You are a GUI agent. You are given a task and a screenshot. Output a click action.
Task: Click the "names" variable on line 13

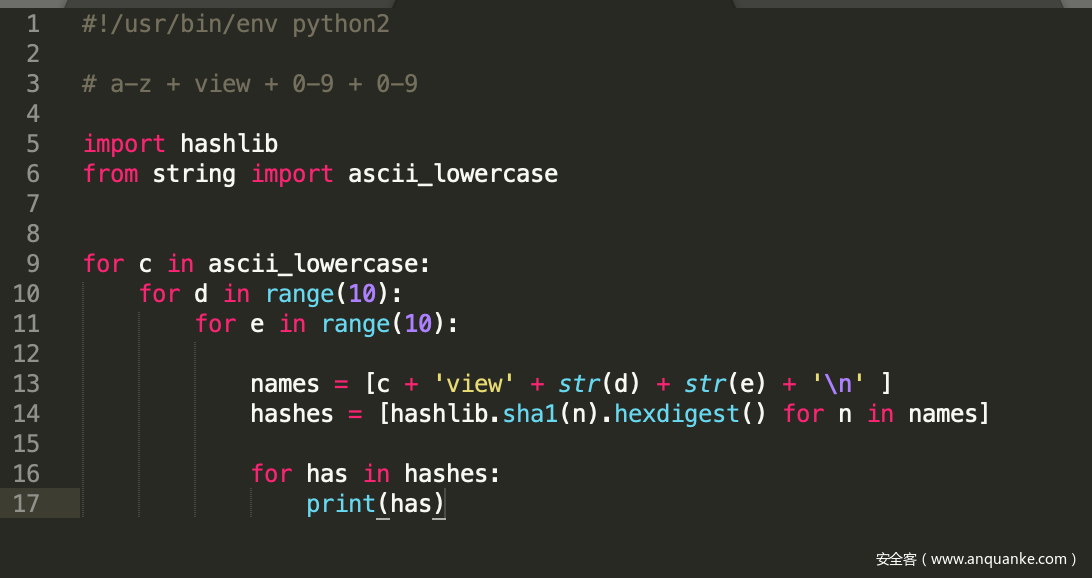284,384
